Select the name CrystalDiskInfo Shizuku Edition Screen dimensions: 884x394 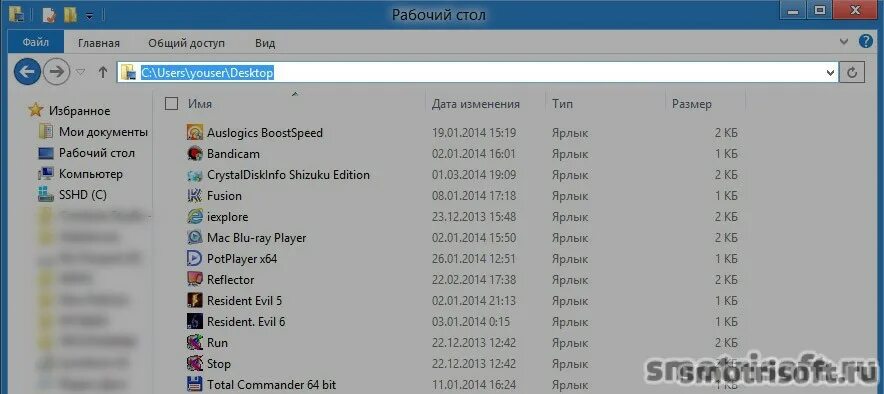288,175
